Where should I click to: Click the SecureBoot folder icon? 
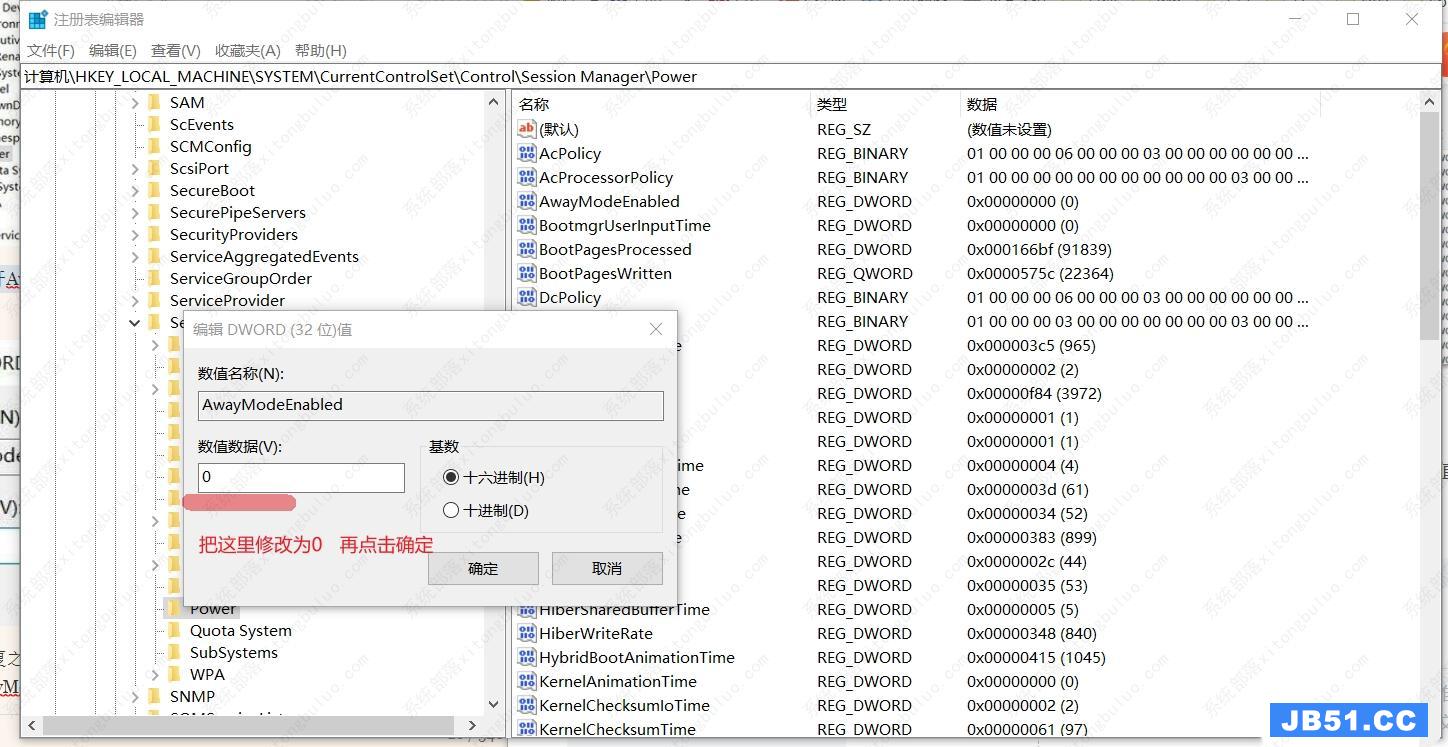pos(154,190)
